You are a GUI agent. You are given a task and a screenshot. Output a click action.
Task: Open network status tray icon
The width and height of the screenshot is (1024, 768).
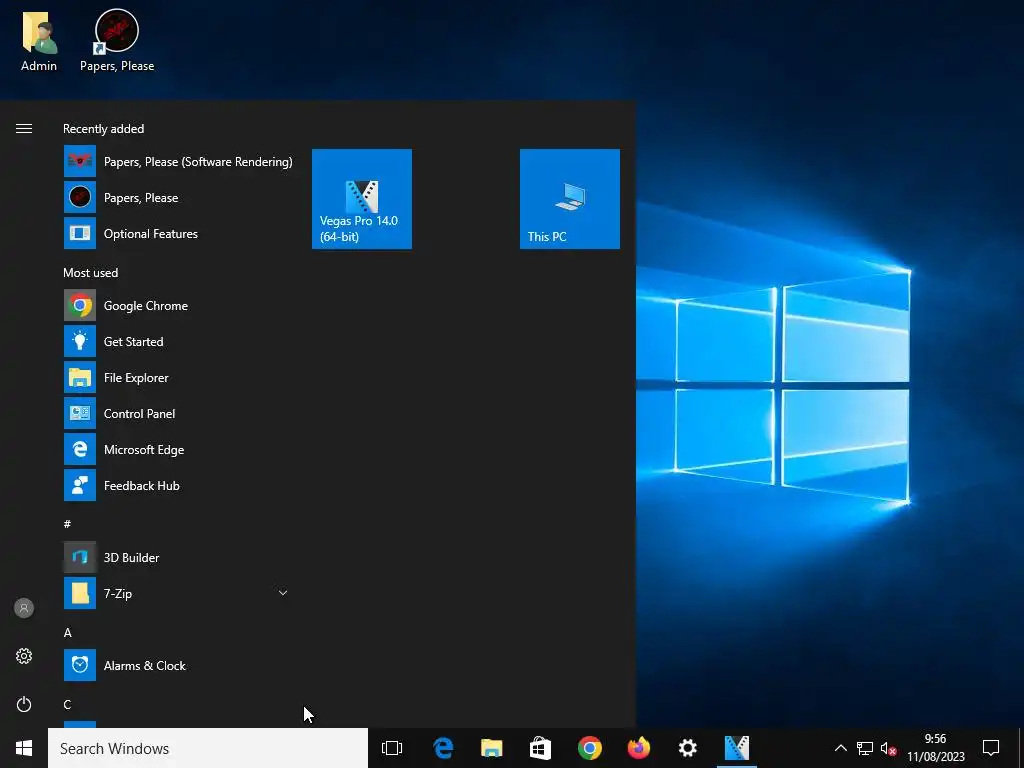point(865,748)
